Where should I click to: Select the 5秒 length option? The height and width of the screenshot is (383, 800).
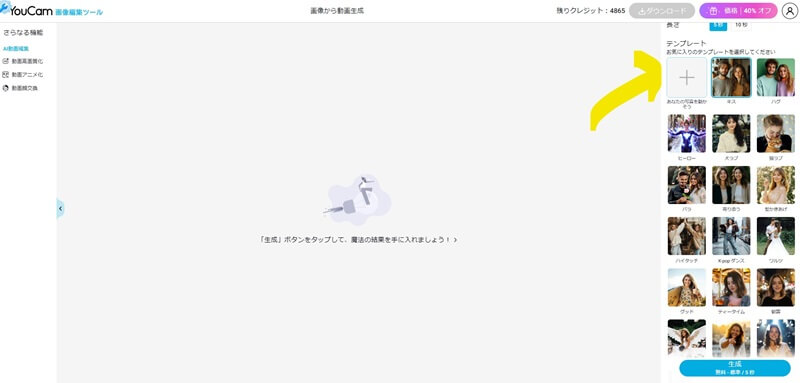[x=718, y=24]
